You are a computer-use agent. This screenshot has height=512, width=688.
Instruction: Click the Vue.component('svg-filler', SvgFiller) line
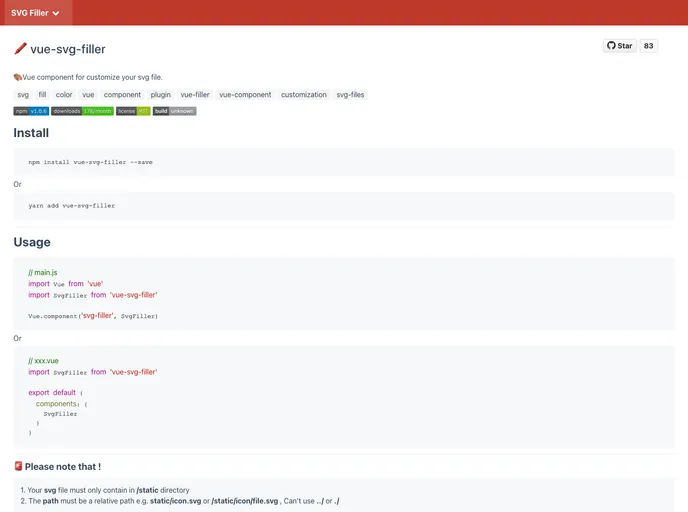click(93, 316)
